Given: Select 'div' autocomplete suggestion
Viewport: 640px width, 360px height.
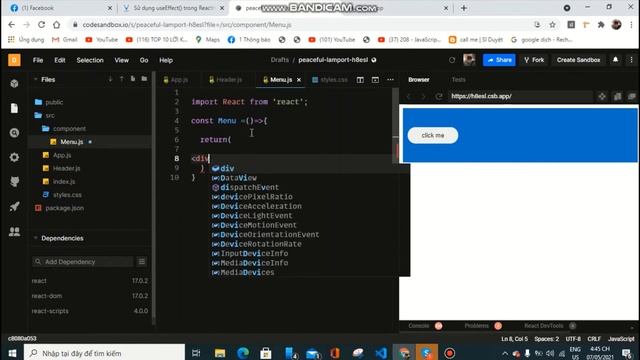Looking at the screenshot, I should 311,168.
